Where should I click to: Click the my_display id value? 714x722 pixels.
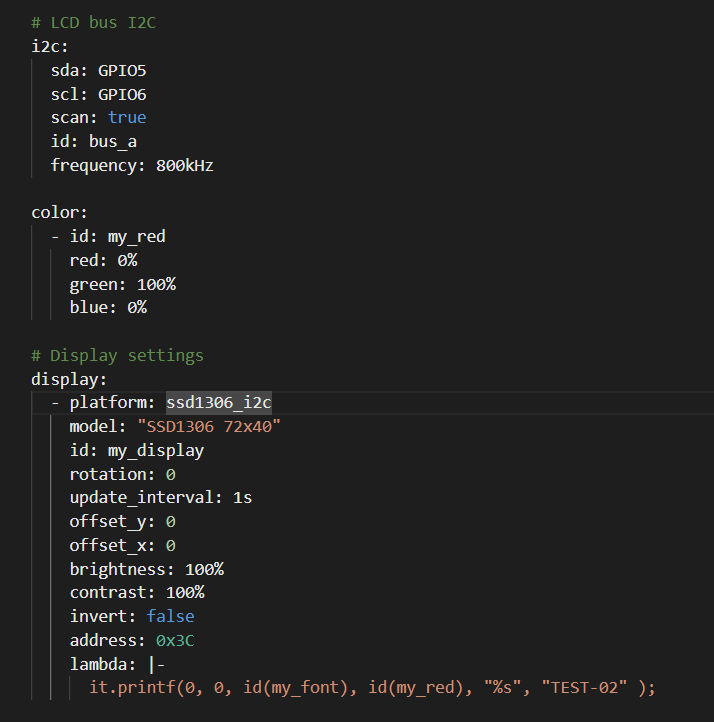click(155, 450)
